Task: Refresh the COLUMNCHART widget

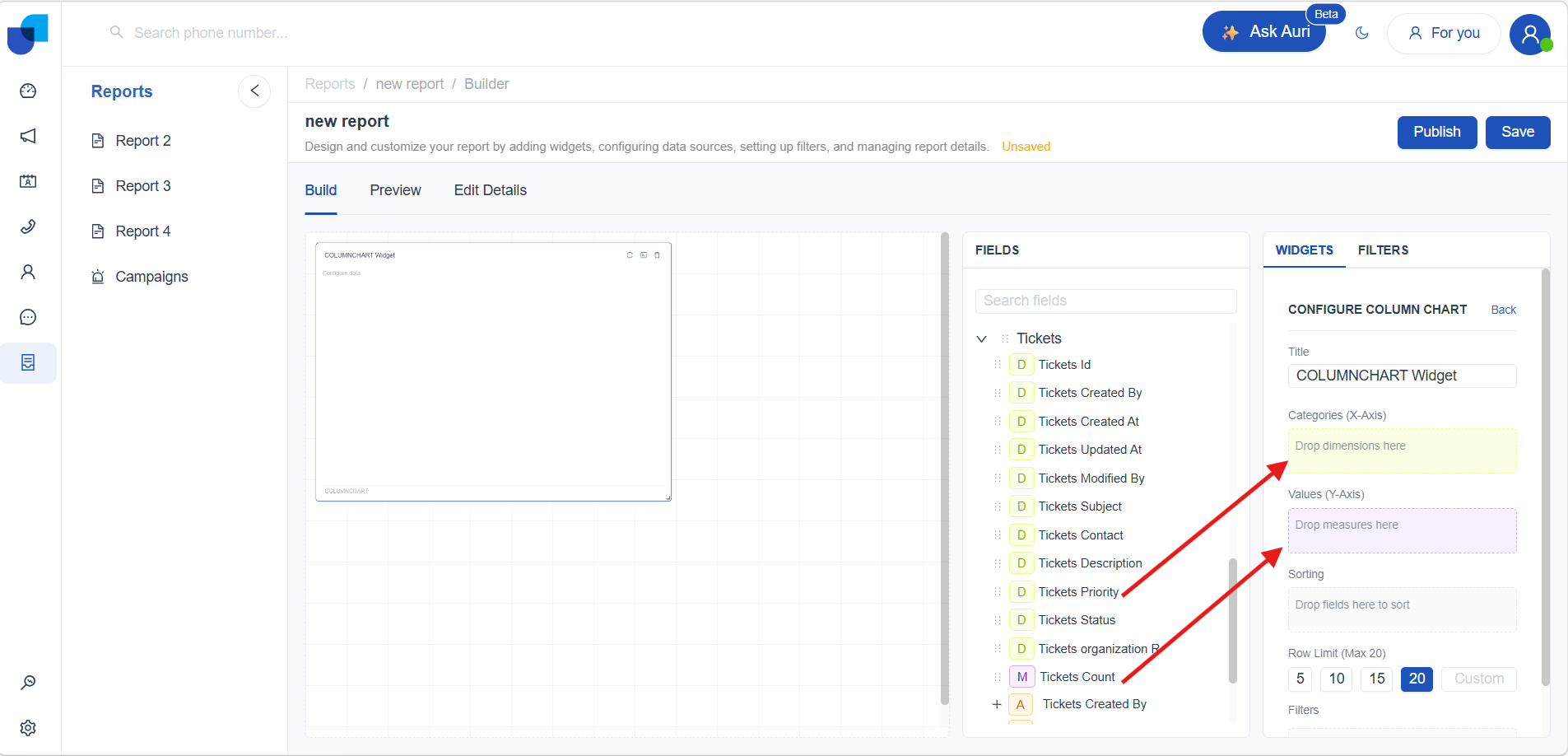Action: pyautogui.click(x=630, y=255)
